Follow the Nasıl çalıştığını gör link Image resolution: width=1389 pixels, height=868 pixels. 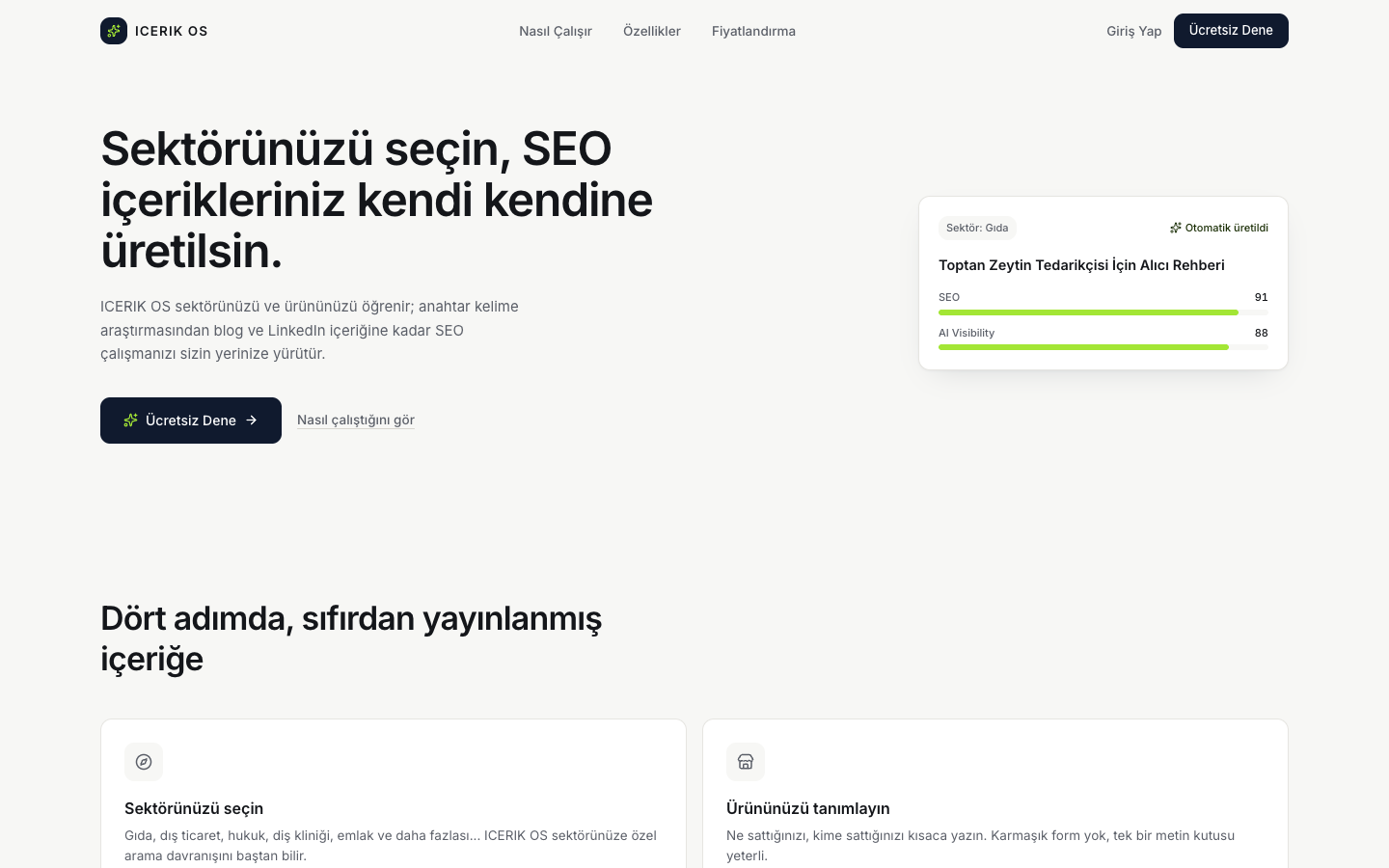356,420
